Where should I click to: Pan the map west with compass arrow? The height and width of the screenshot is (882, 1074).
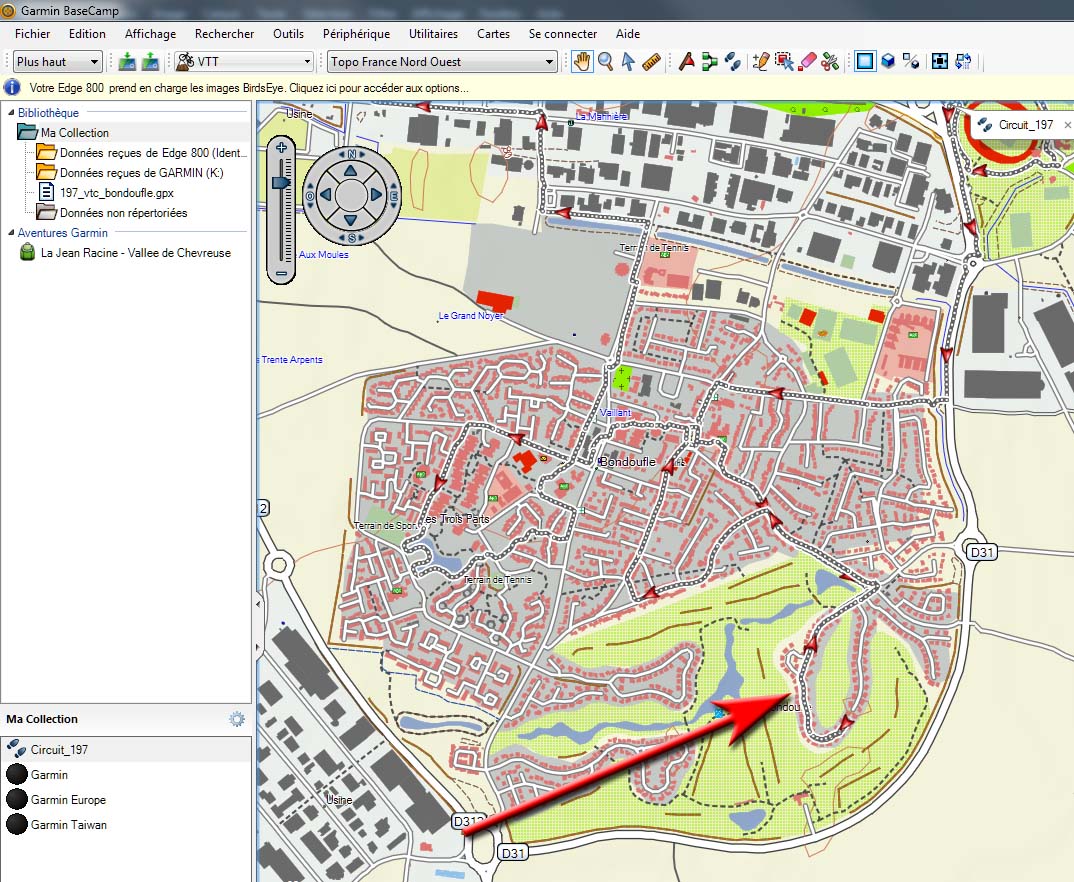click(x=326, y=195)
